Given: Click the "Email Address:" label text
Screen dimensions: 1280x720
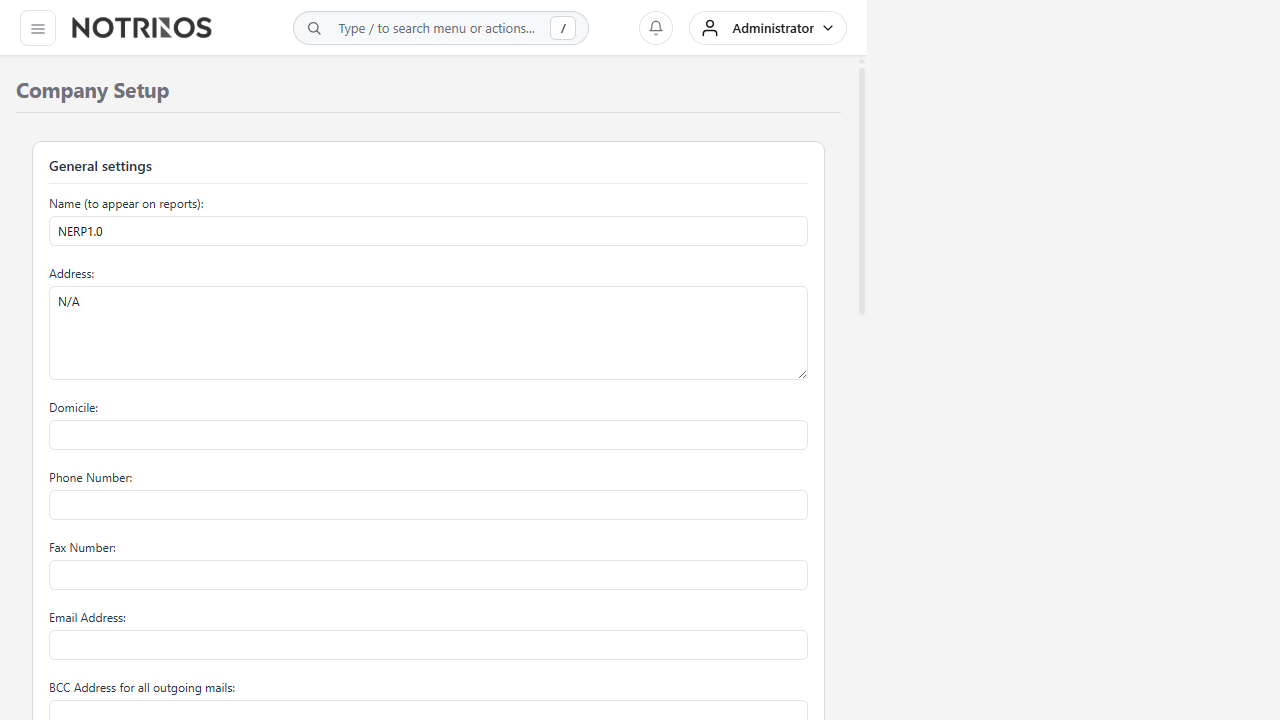Looking at the screenshot, I should click(x=87, y=618).
